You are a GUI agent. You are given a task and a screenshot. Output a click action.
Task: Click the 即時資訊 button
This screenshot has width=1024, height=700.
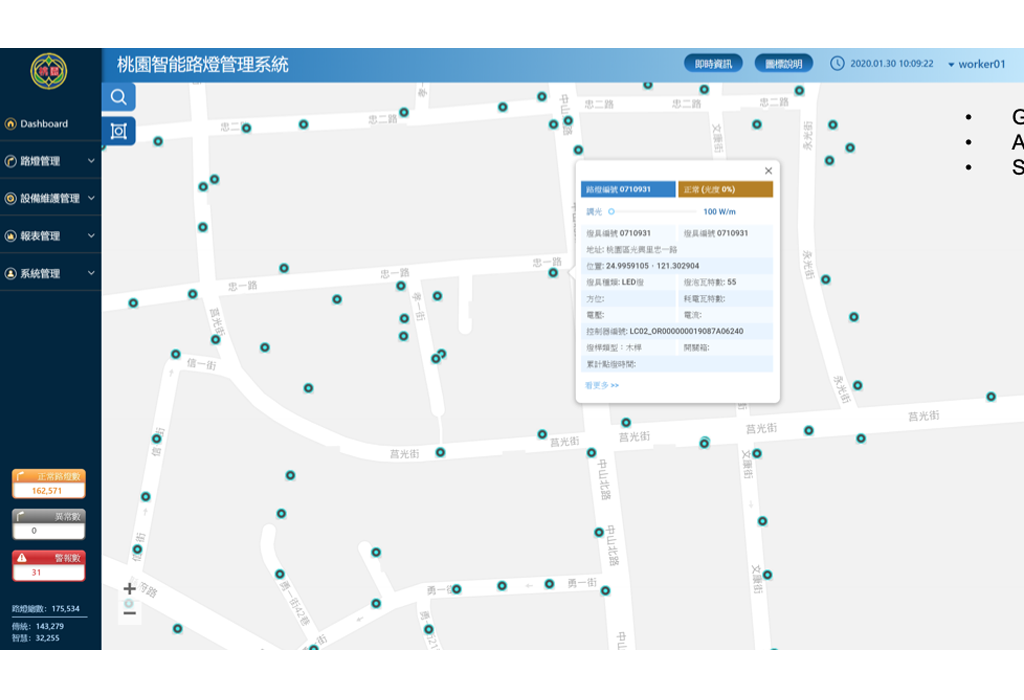(713, 63)
